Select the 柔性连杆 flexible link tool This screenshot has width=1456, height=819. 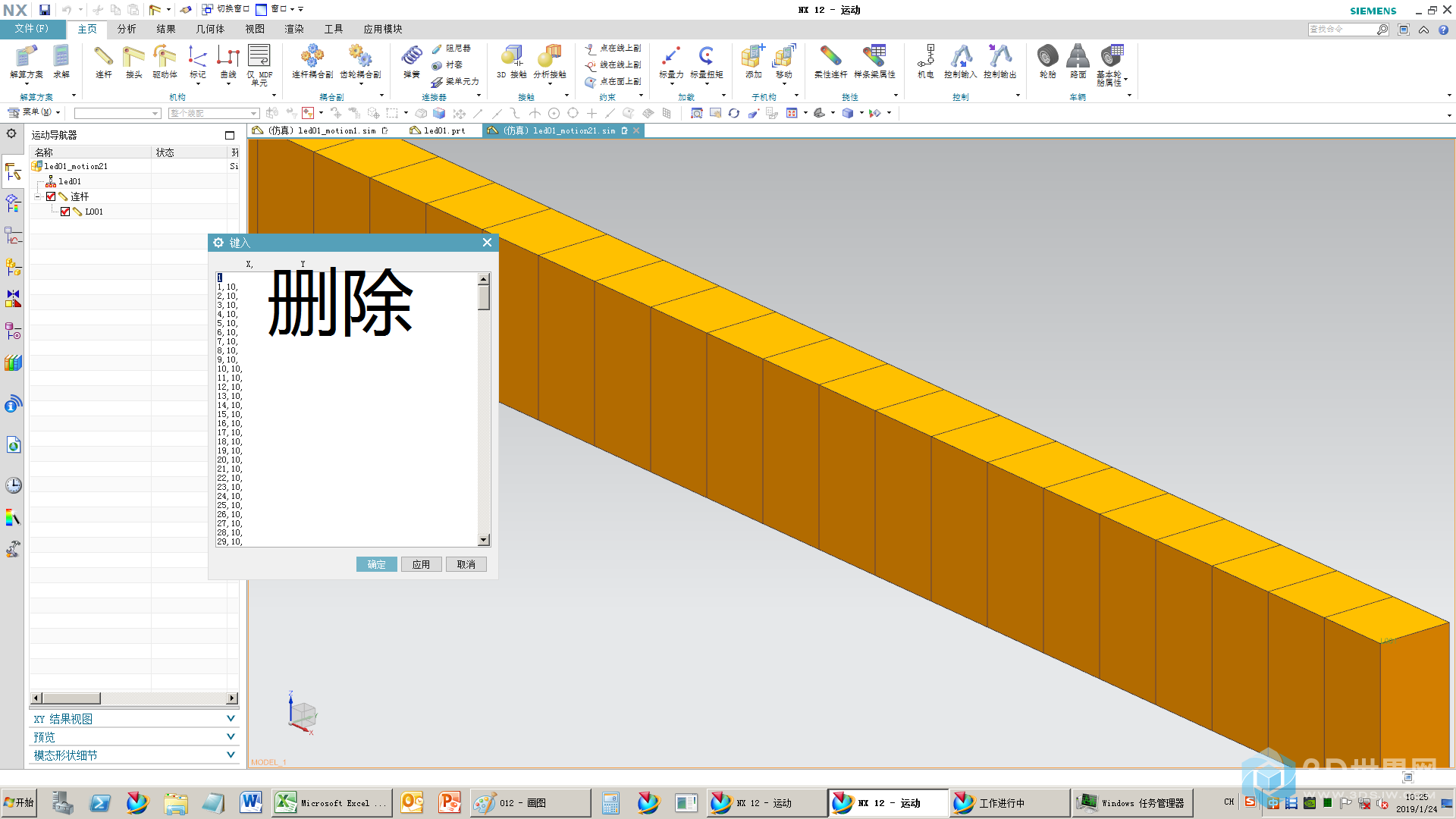click(830, 61)
